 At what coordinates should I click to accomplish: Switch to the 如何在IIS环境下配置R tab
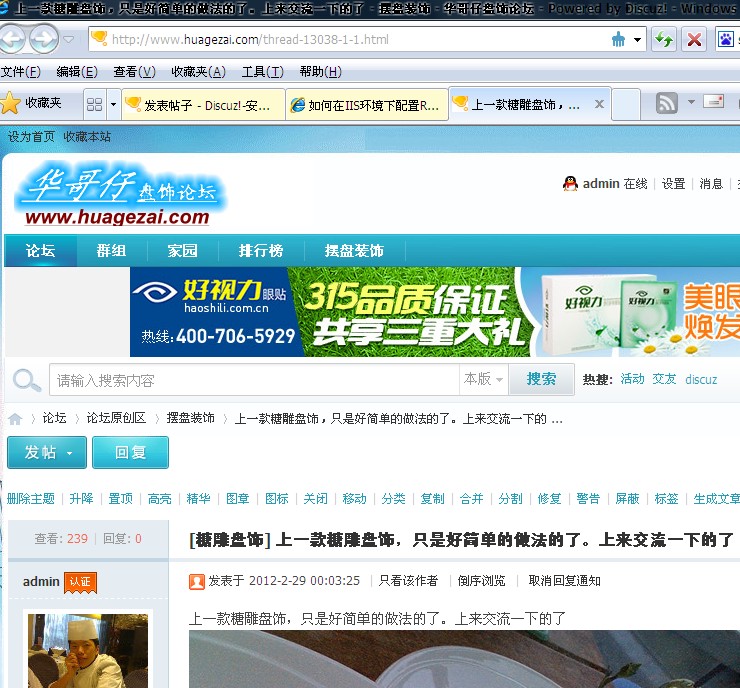point(367,105)
